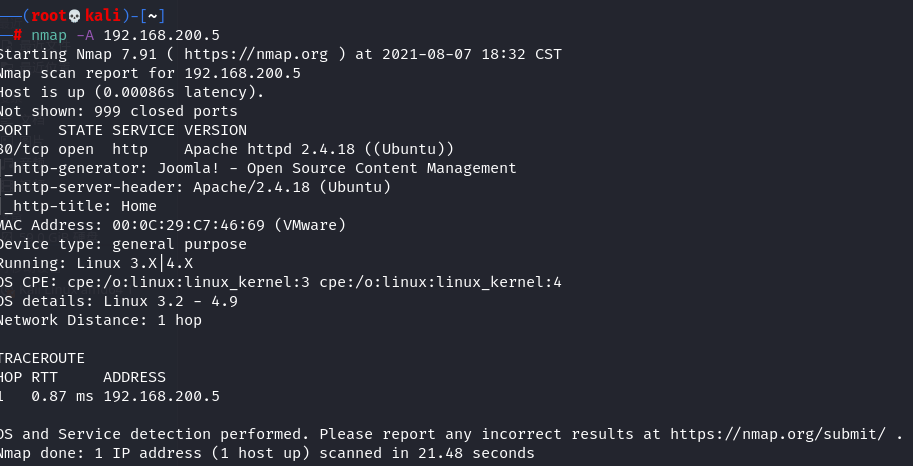Click the cpe:/o:linux:linux_kernel:4 text
Screen dimensions: 913x466
point(440,283)
